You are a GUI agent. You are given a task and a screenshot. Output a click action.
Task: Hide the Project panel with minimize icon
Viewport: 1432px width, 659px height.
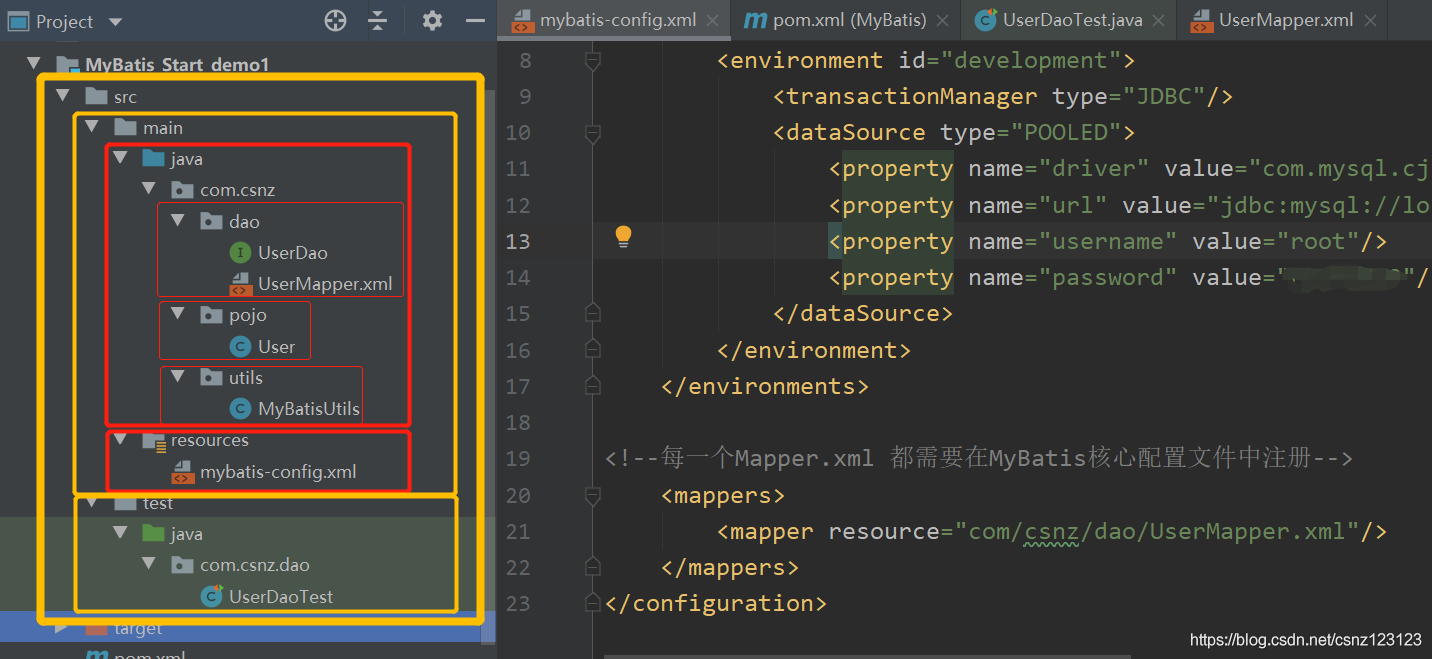point(476,20)
